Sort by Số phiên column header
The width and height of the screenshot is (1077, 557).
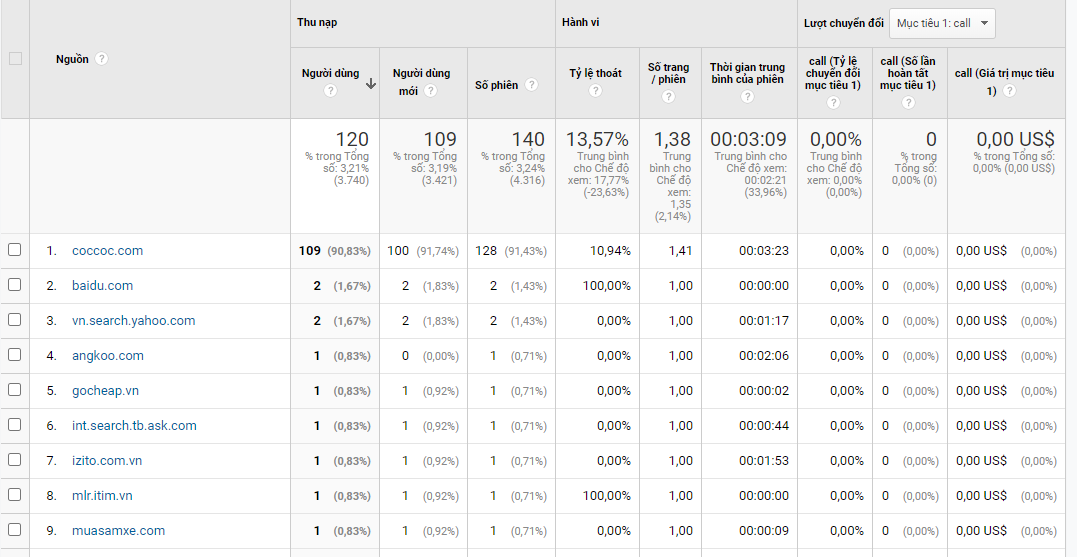click(x=497, y=85)
